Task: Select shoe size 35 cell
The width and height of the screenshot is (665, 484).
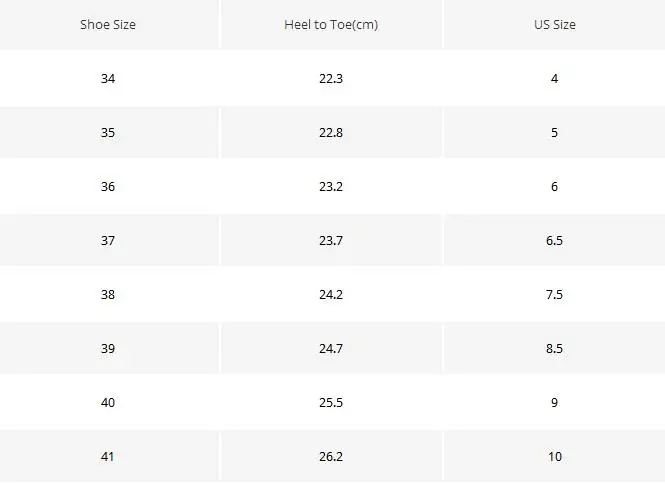Action: [108, 132]
